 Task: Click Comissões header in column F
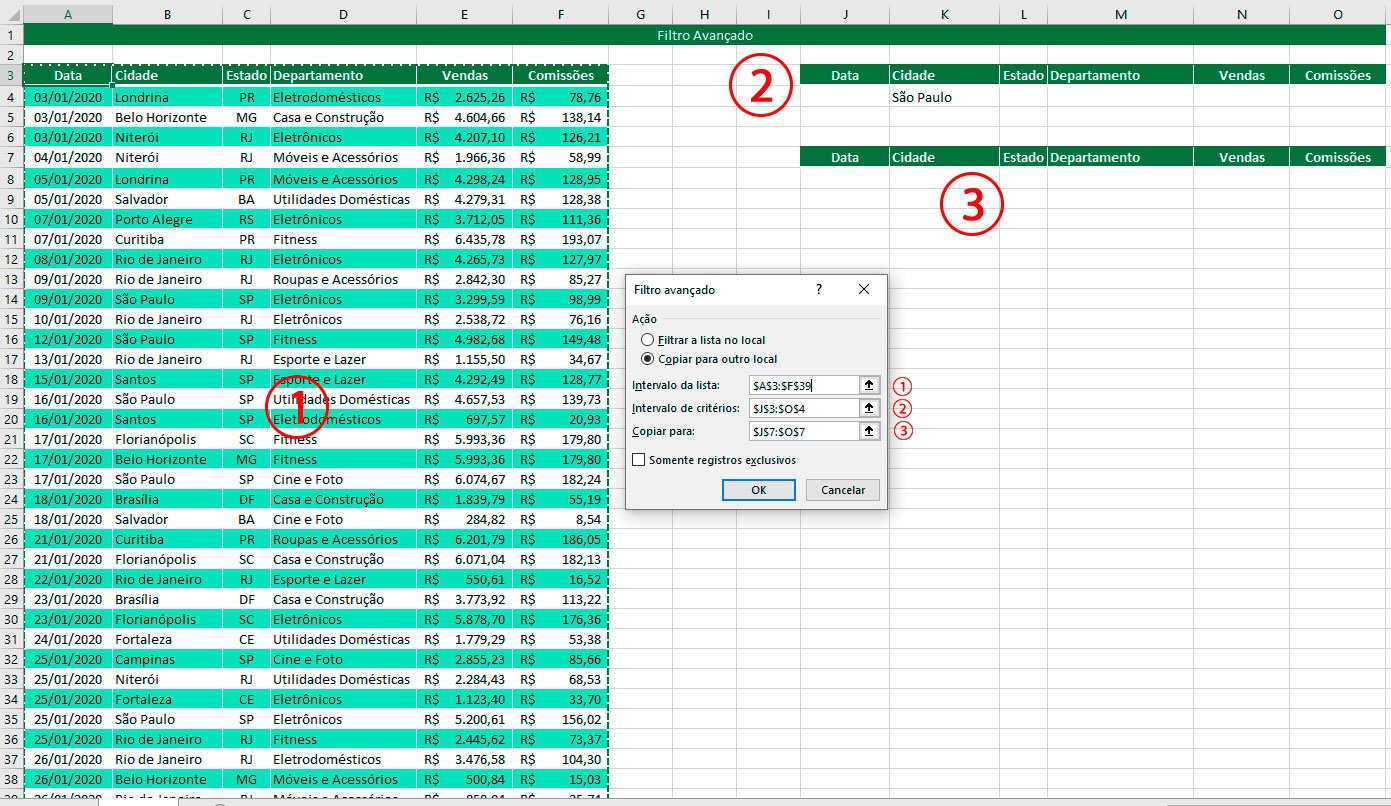(560, 75)
